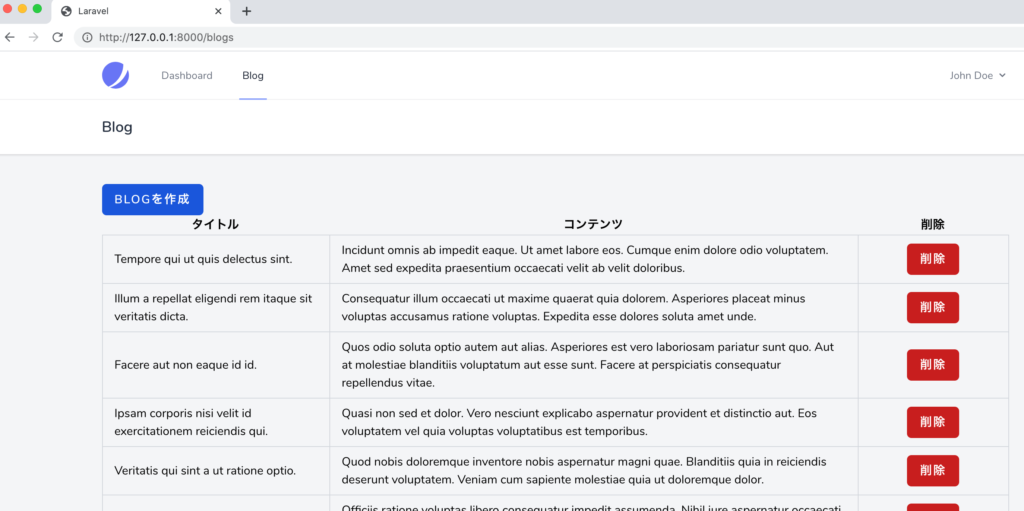Click the macOS green maximize button
The image size is (1024, 511).
click(x=37, y=8)
